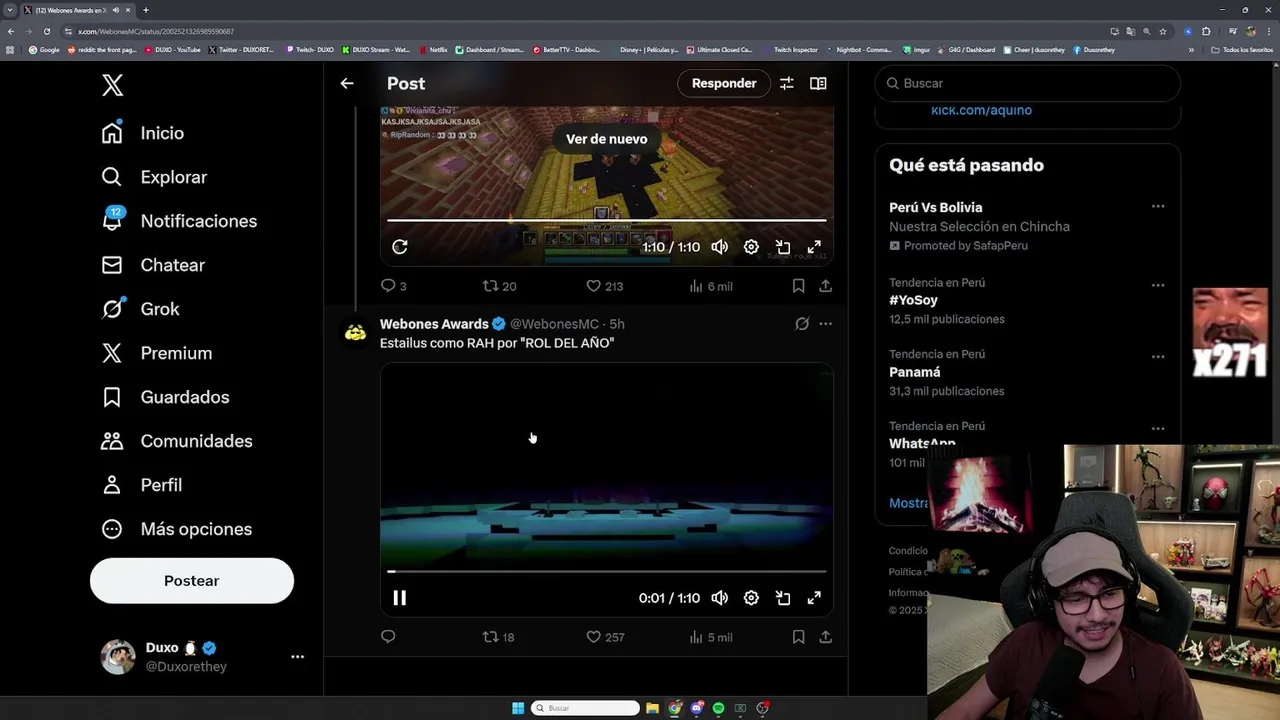
Task: Open @WebonesMC handle link
Action: pyautogui.click(x=554, y=324)
